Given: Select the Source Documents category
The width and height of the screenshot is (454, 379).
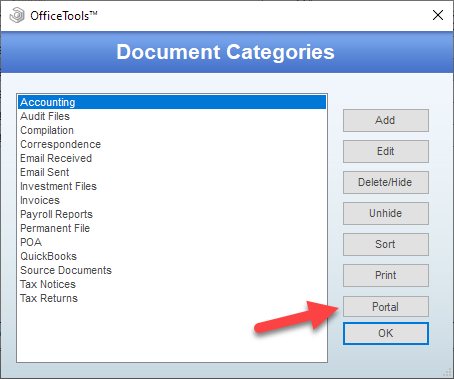Looking at the screenshot, I should (172, 270).
